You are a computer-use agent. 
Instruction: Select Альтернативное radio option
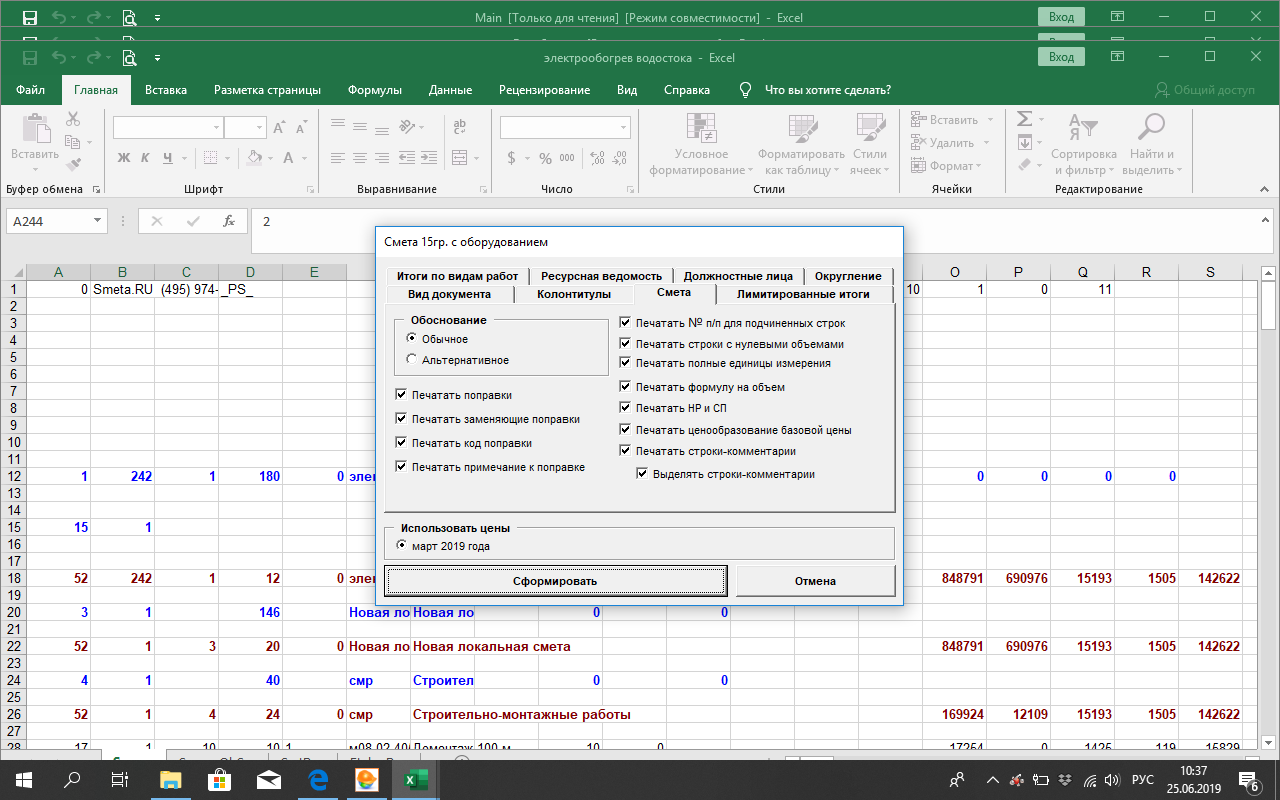pos(412,359)
